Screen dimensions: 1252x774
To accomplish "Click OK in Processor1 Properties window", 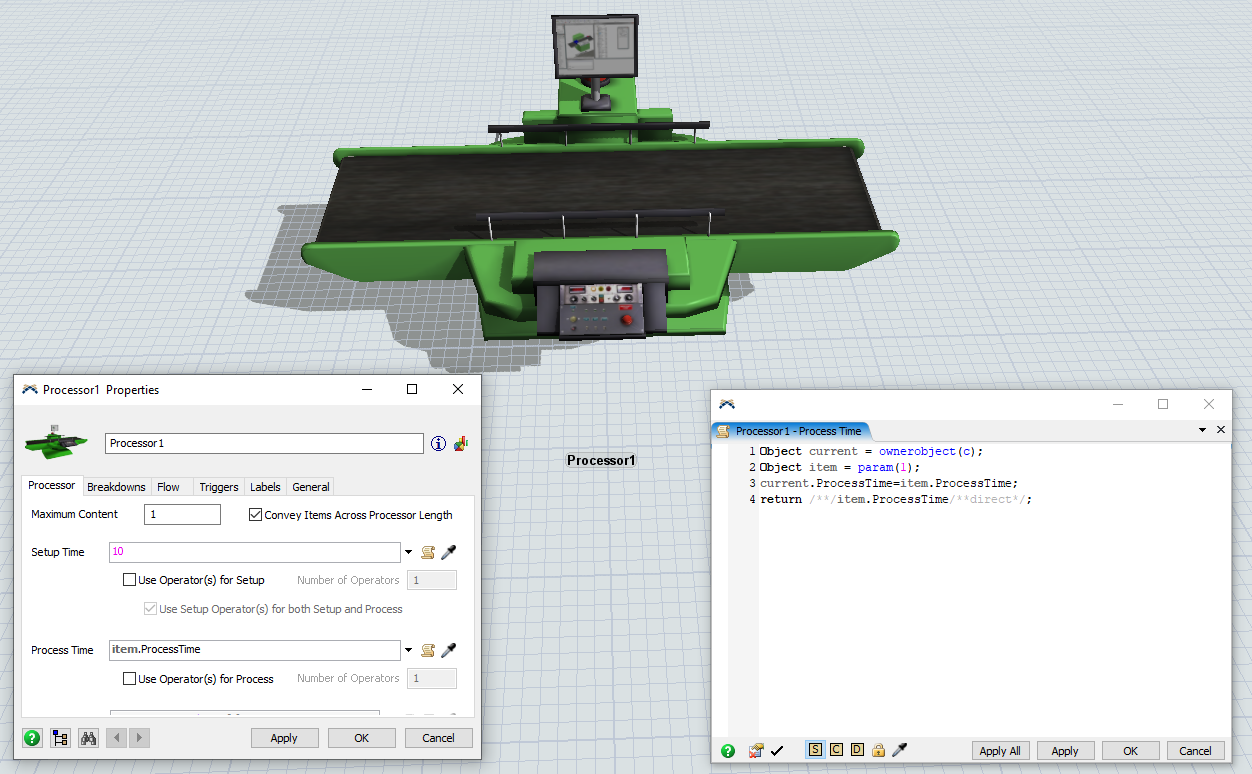I will coord(362,738).
